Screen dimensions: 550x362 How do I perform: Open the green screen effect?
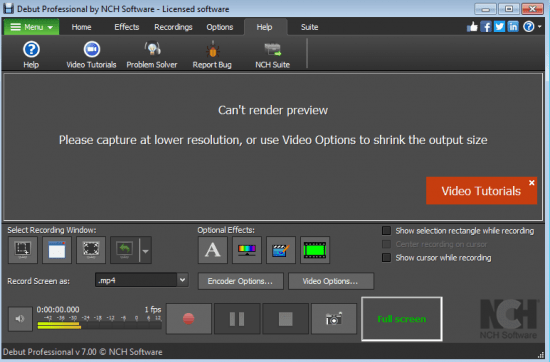coord(315,250)
